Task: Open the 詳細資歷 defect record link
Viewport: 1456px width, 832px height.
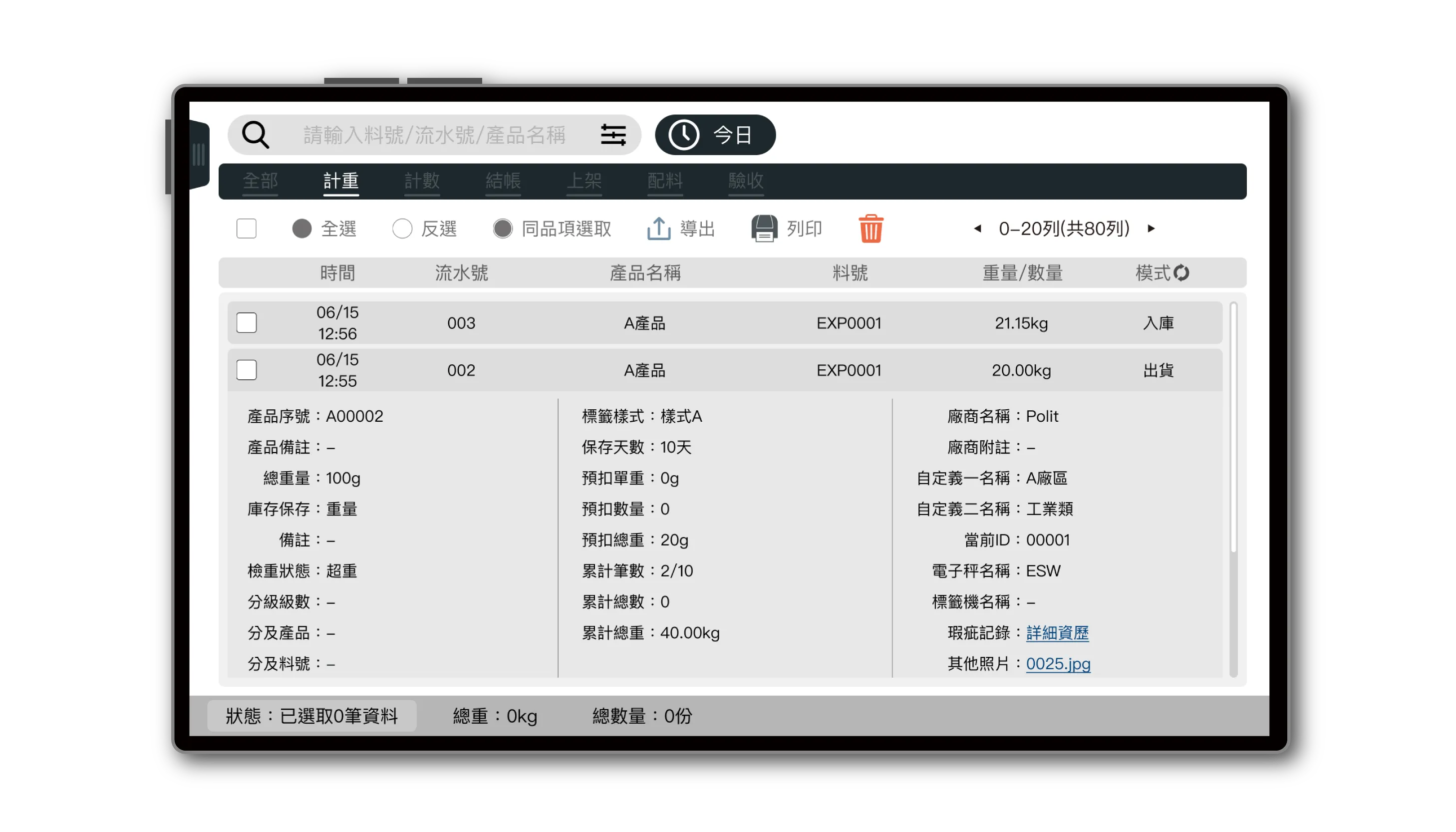Action: 1058,633
